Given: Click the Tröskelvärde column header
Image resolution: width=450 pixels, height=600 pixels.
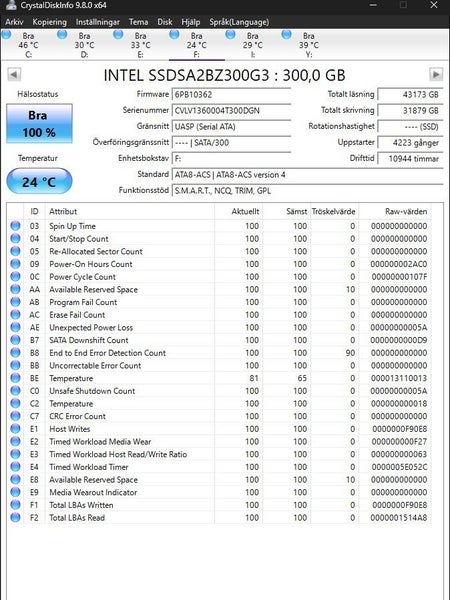Looking at the screenshot, I should [x=334, y=211].
